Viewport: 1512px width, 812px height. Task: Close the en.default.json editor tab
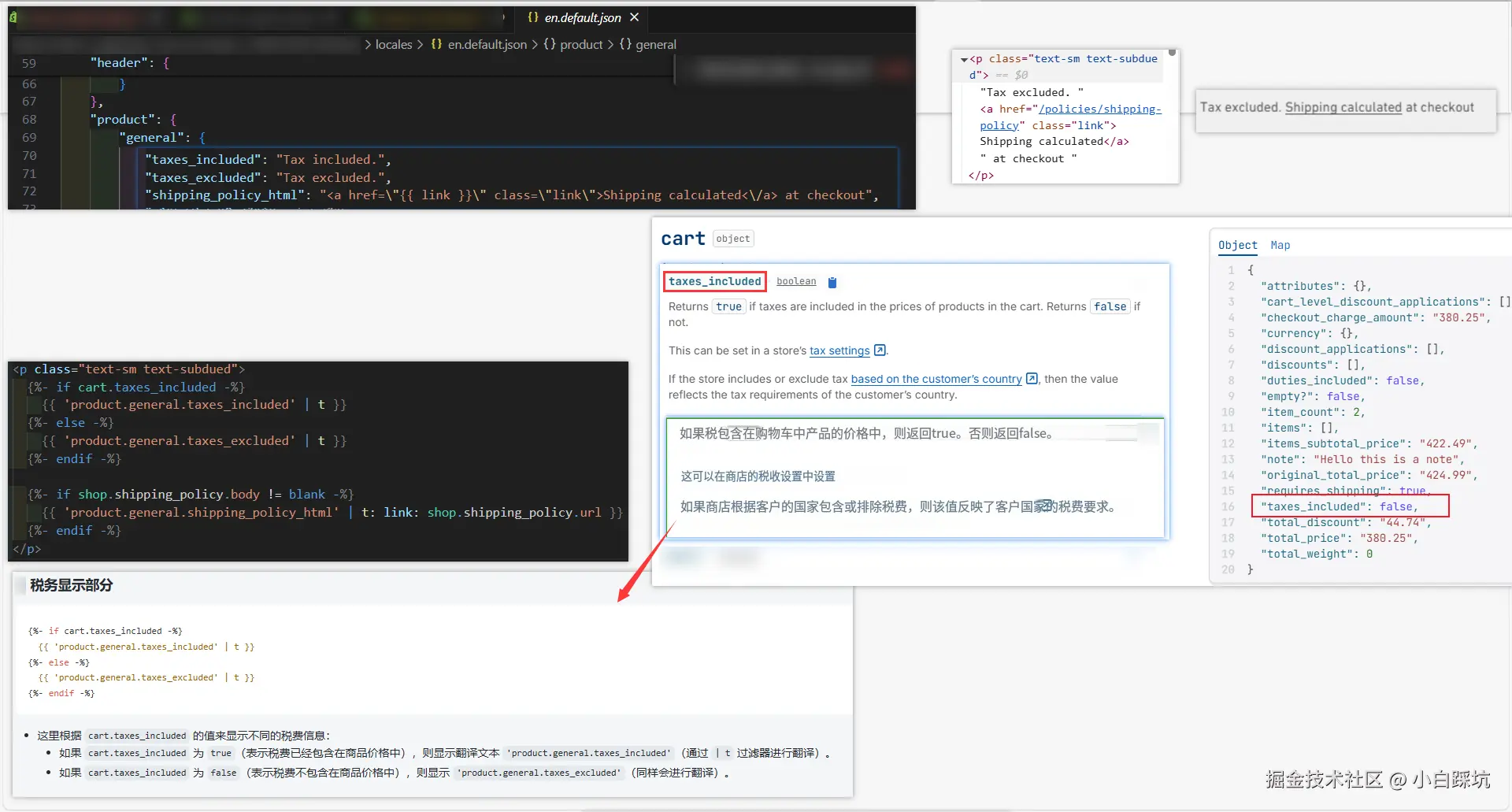pyautogui.click(x=634, y=17)
